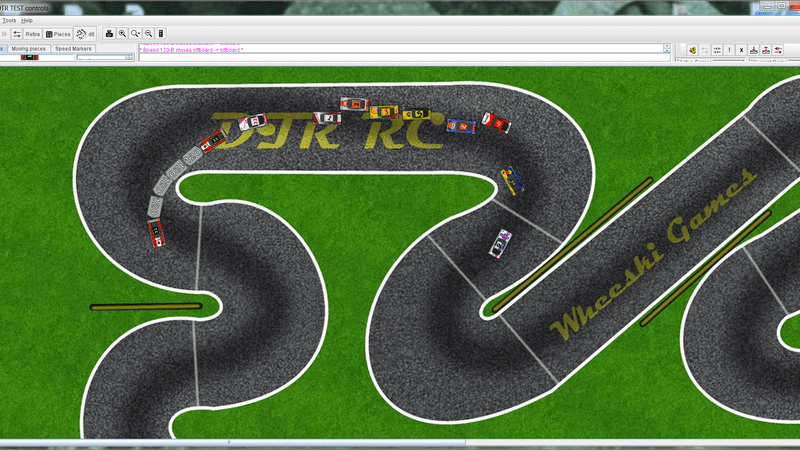Click the step-forward arrow in the toolbar
The width and height of the screenshot is (800, 450).
click(5, 34)
